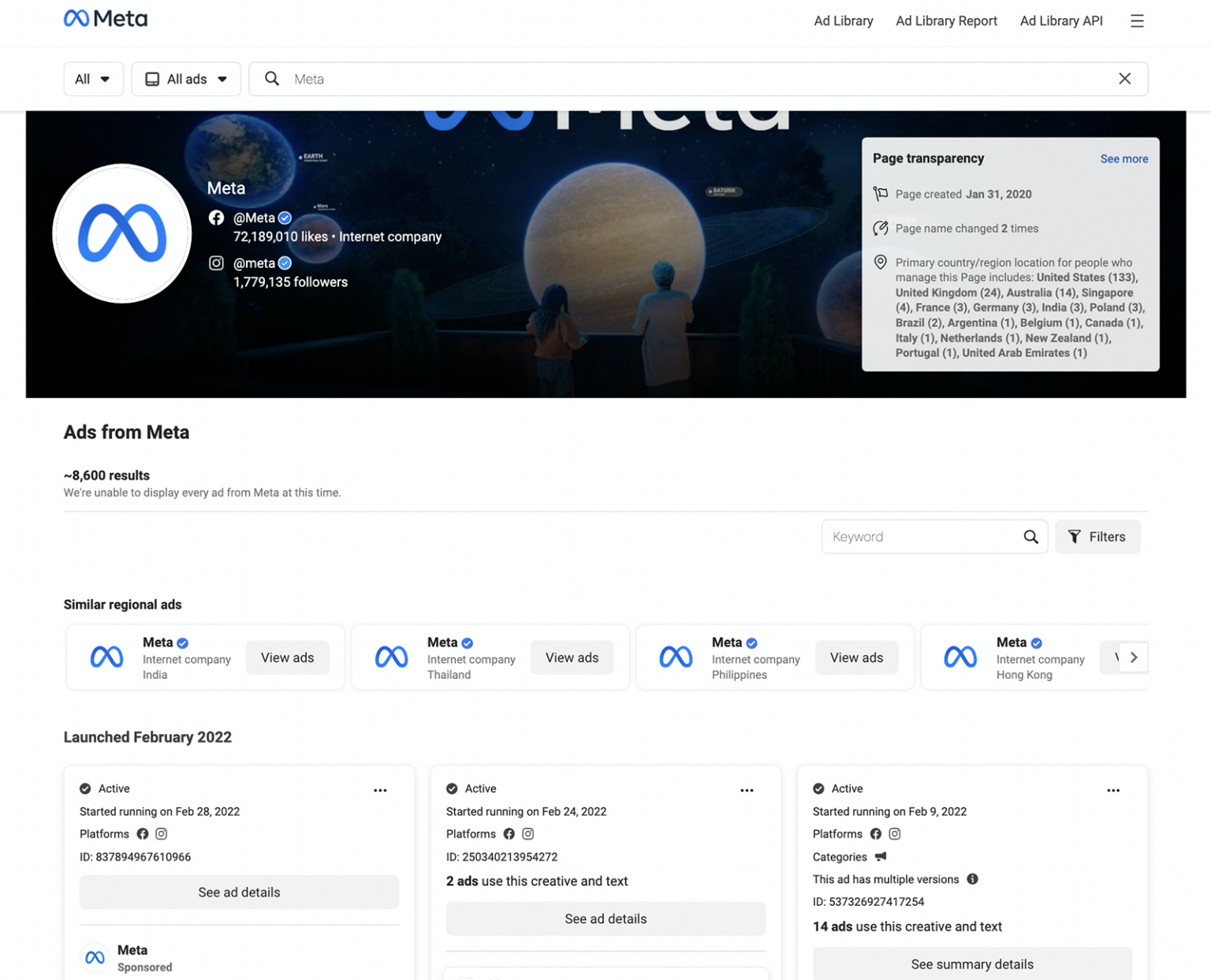This screenshot has width=1211, height=980.
Task: Open three-dot menu on Feb 24 ad
Action: pyautogui.click(x=747, y=790)
